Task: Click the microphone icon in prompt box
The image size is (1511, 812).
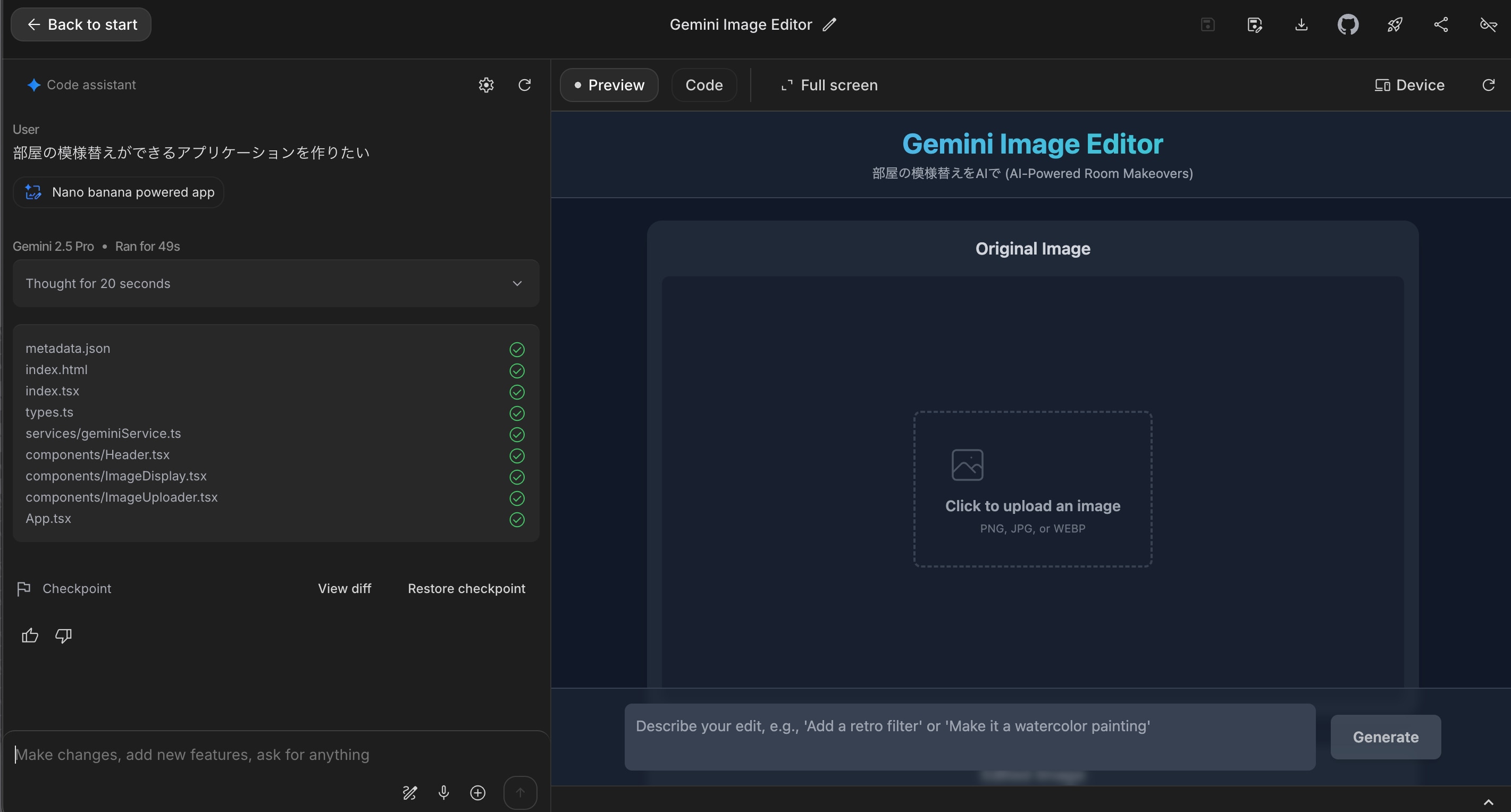Action: (x=443, y=793)
